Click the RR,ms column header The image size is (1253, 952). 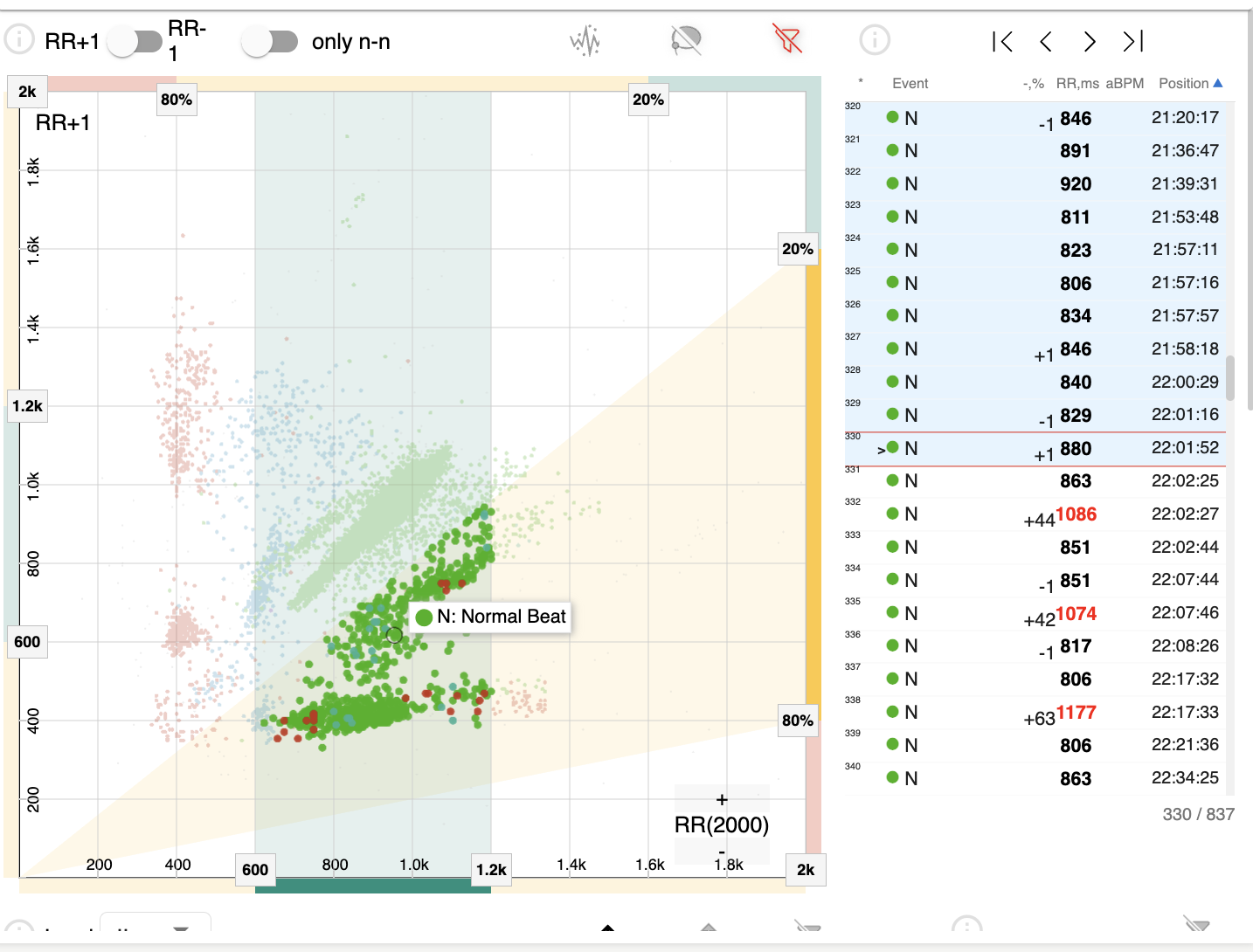1076,83
